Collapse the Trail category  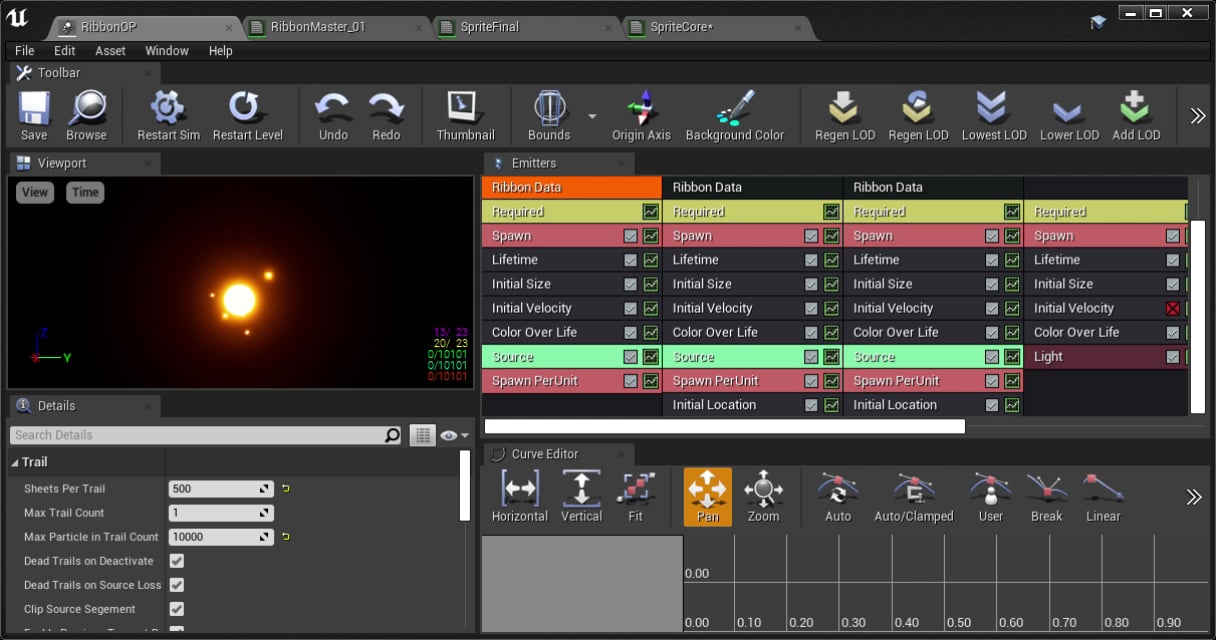[15, 462]
